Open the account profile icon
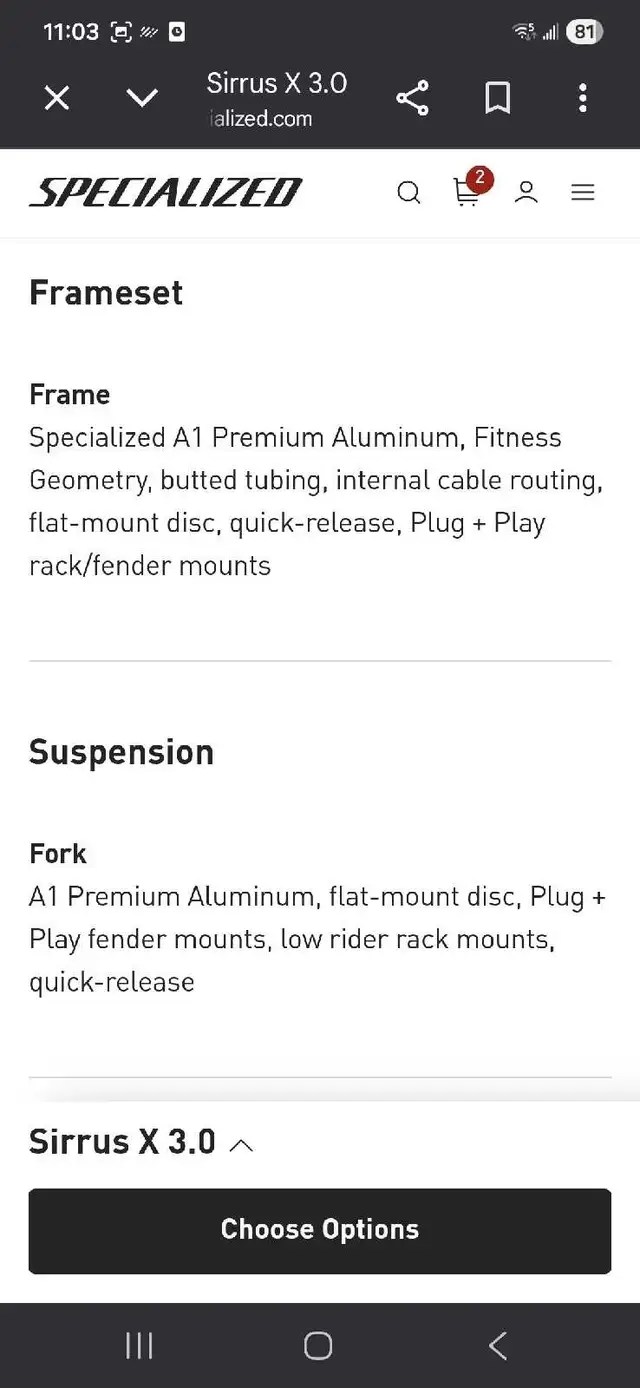 pos(526,193)
